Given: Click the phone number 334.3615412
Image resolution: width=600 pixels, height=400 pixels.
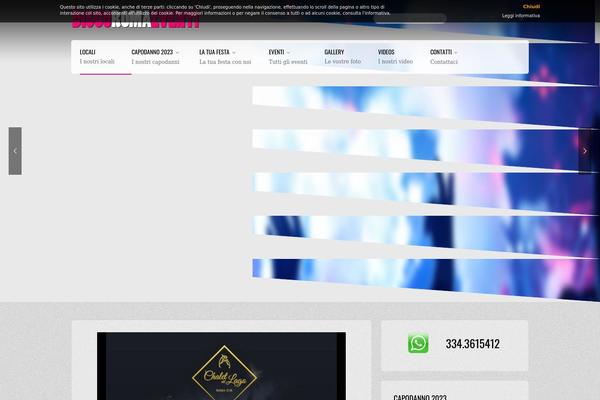Looking at the screenshot, I should pyautogui.click(x=473, y=344).
